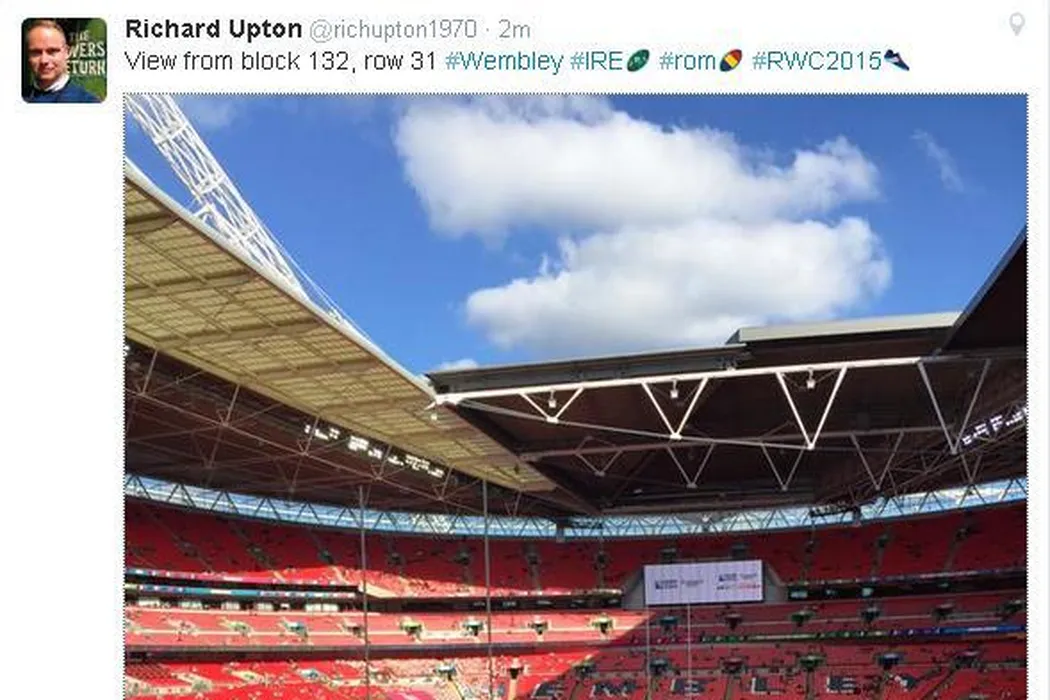Click the multicolored ball icon after #rom

(731, 60)
